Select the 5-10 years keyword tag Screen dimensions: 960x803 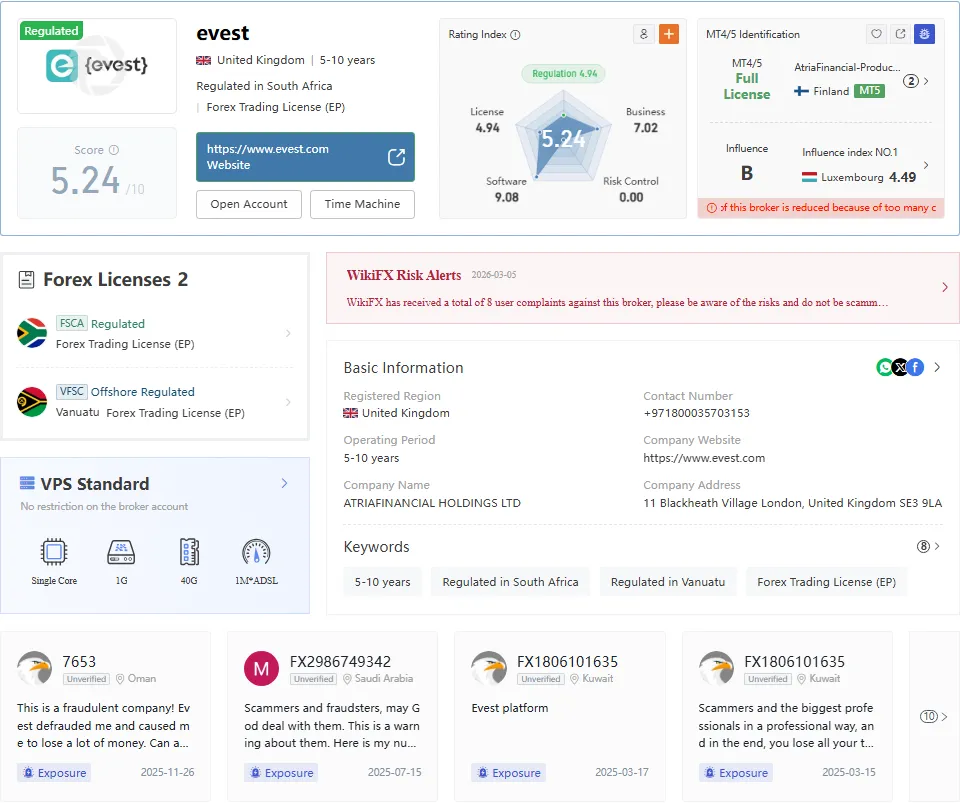click(382, 582)
